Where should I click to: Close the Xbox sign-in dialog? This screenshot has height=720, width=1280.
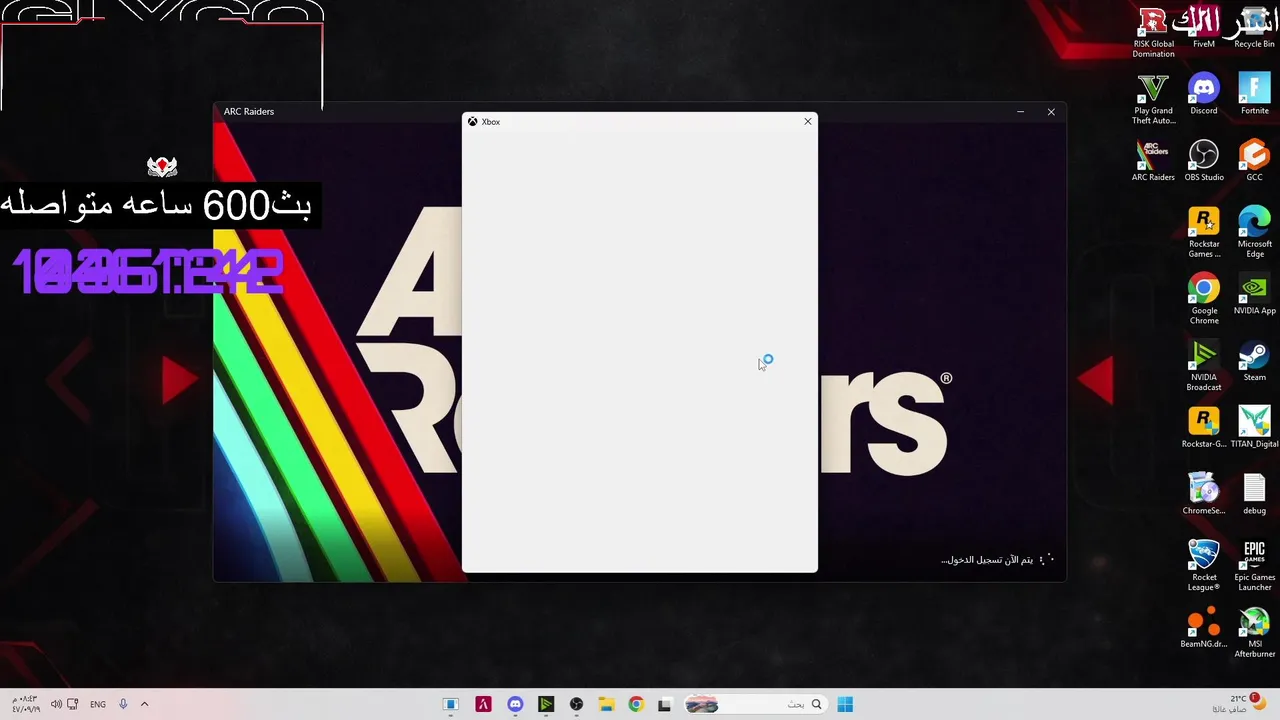808,121
